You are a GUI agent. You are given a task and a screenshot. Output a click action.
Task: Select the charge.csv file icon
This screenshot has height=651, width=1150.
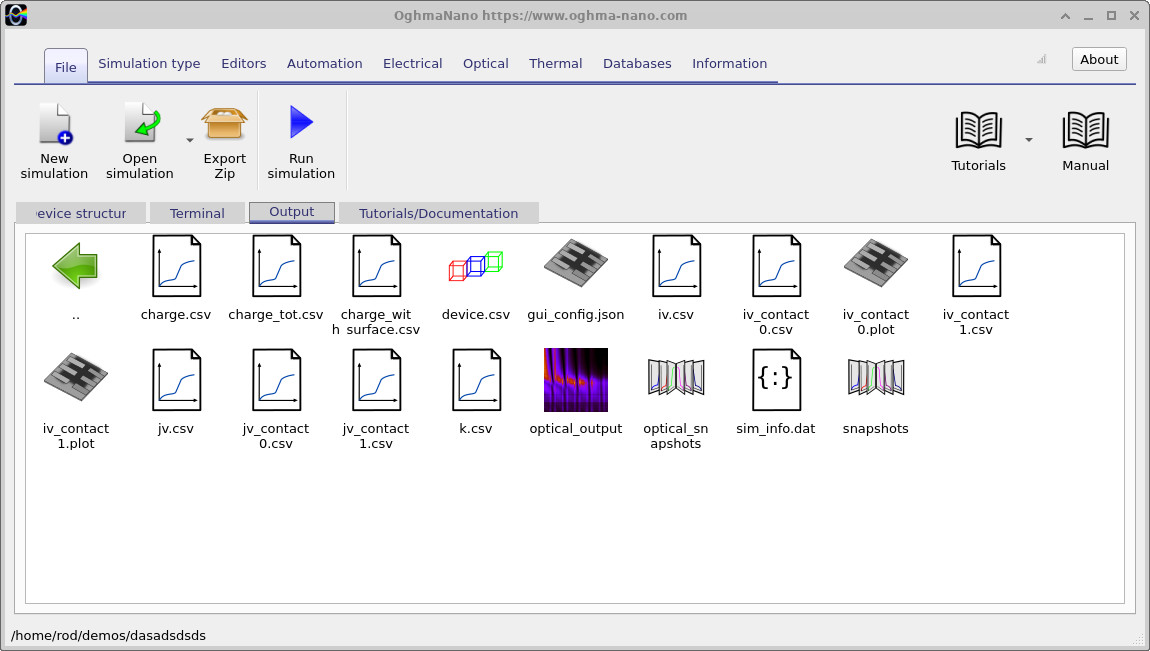click(x=176, y=265)
